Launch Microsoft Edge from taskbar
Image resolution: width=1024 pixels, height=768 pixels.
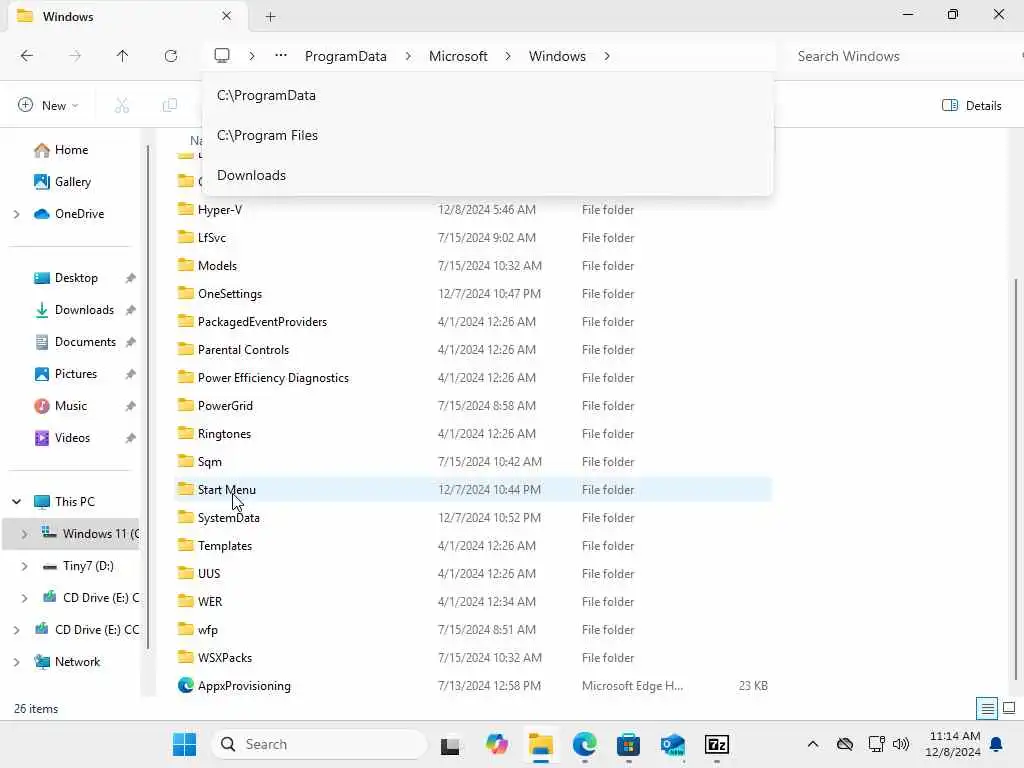pos(584,744)
